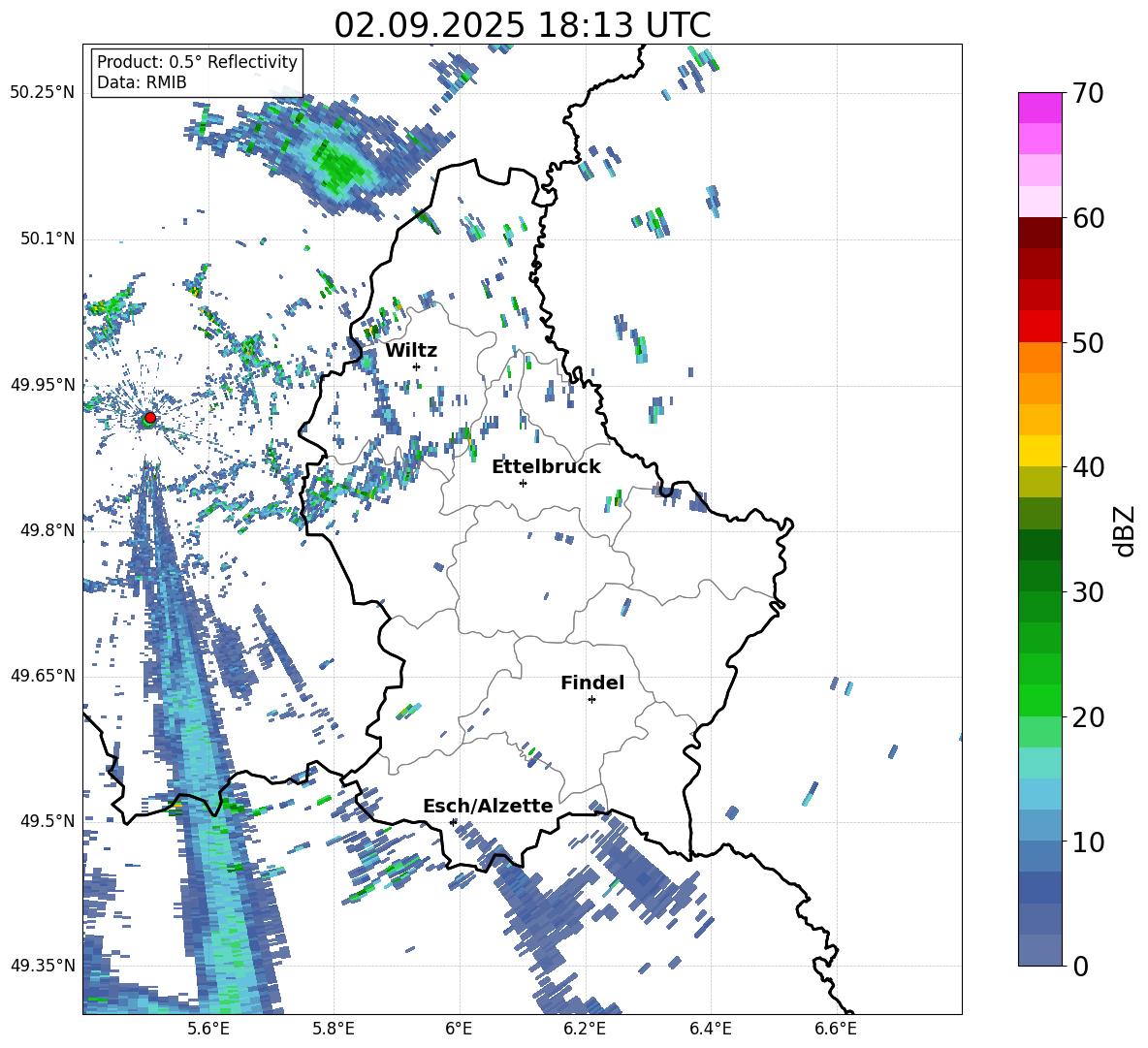Click the Ettelbruck station cross marker
This screenshot has height=1048, width=1148.
click(x=523, y=483)
